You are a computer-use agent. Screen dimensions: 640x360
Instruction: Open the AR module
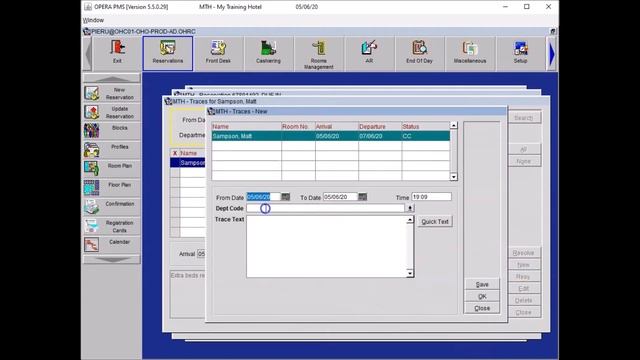(369, 53)
